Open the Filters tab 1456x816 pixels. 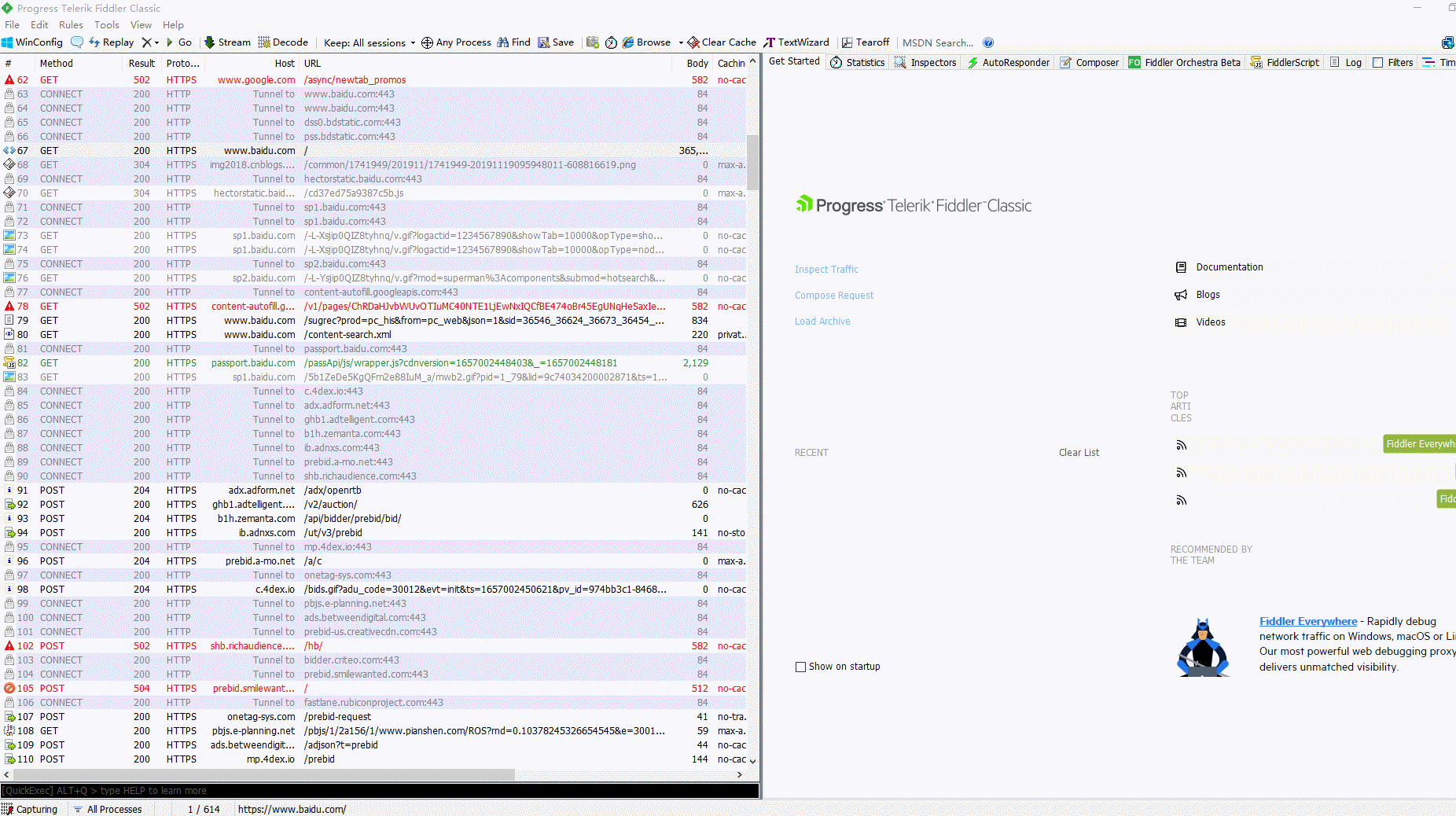click(x=1392, y=62)
